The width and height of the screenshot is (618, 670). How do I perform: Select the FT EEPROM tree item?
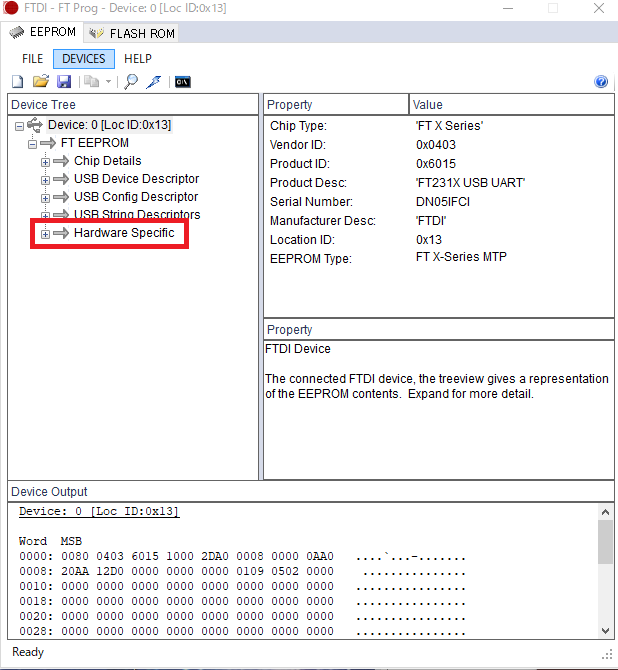pos(95,143)
